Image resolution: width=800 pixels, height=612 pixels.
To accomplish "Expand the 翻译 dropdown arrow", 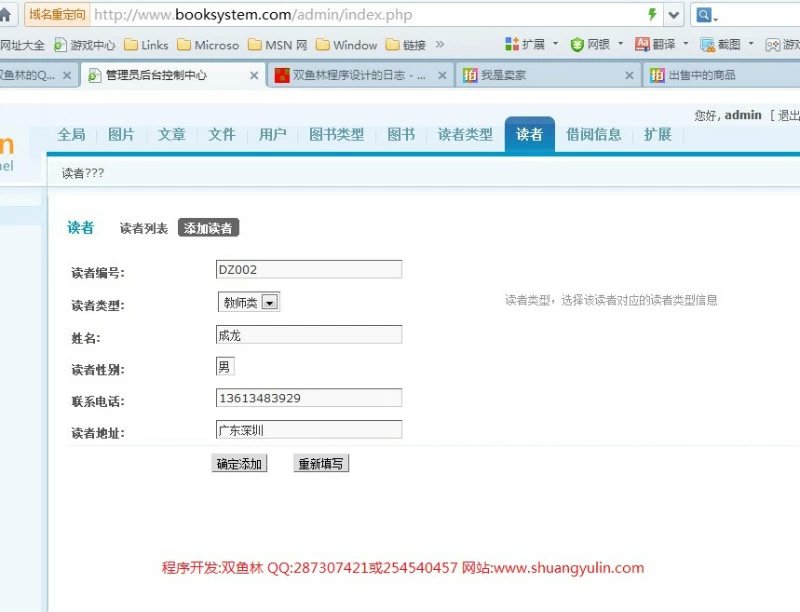I will click(686, 44).
